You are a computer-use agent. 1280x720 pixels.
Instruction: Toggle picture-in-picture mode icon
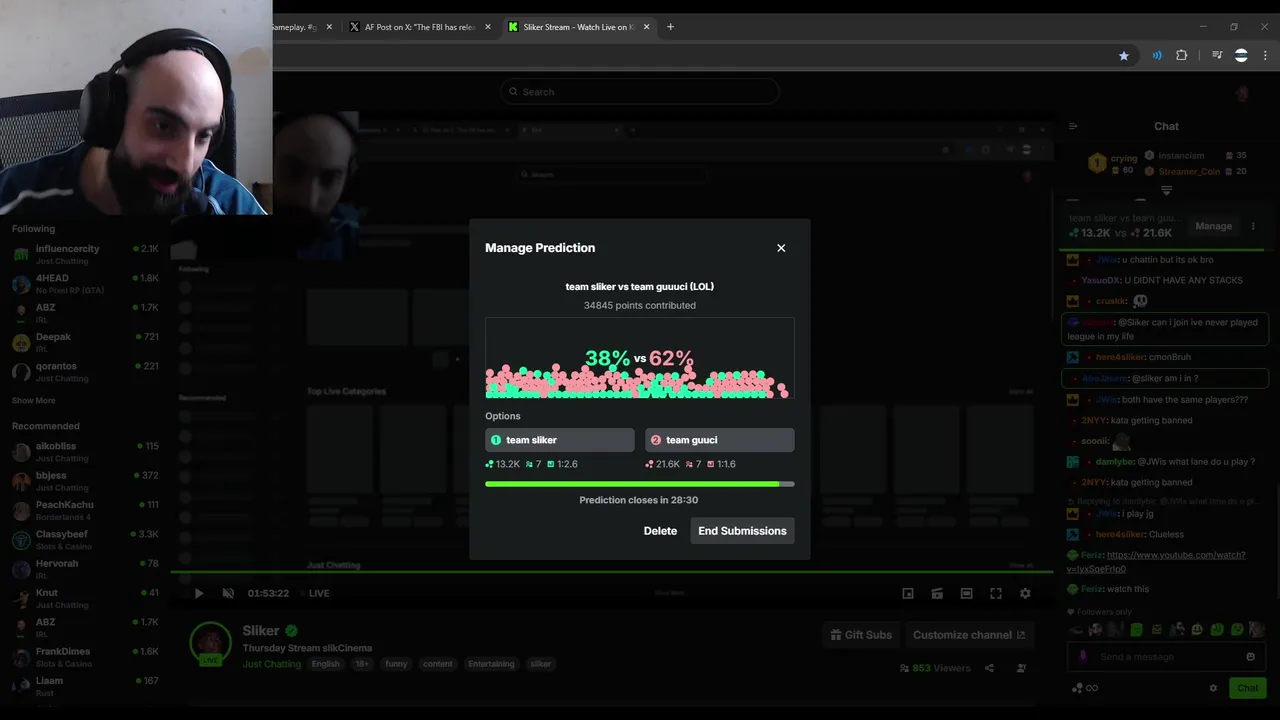point(908,593)
